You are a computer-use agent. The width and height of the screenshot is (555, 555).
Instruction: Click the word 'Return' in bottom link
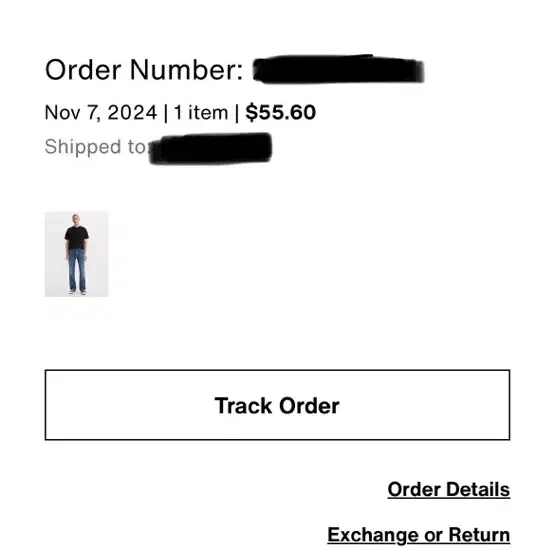[479, 534]
